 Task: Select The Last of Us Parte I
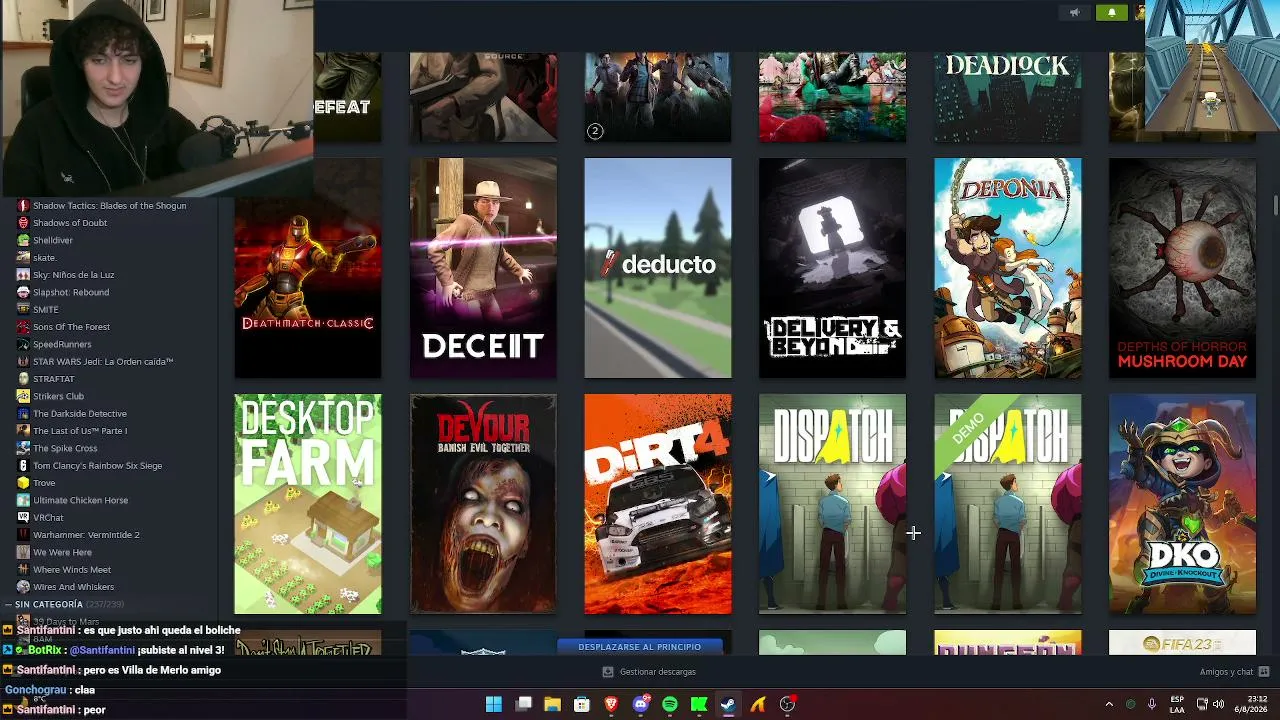coord(80,431)
